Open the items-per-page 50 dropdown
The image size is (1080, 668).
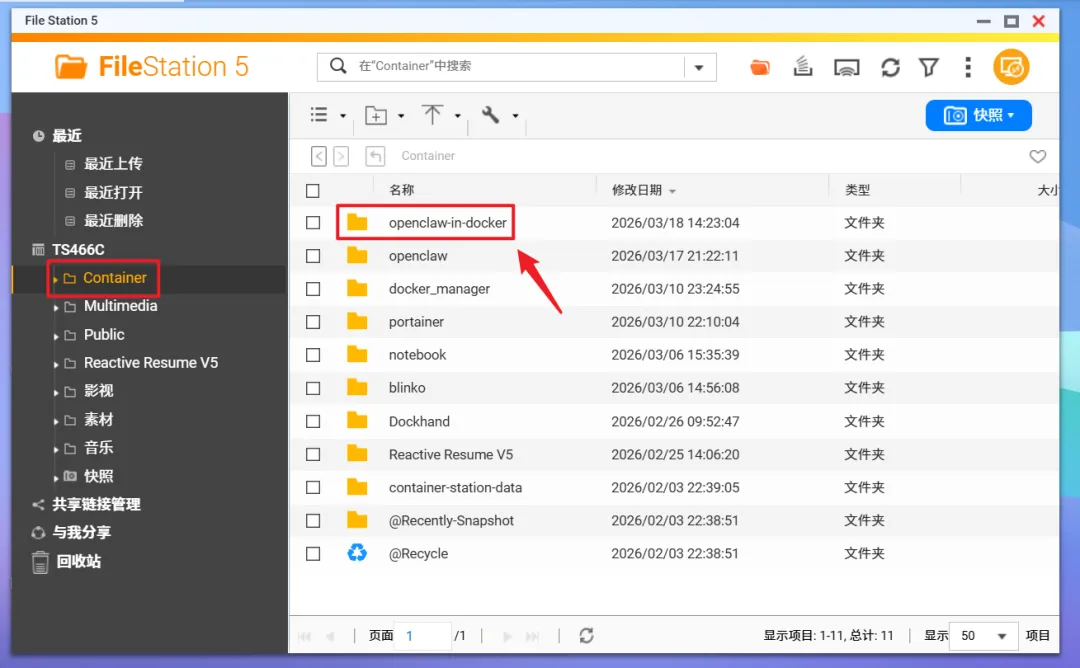coord(985,636)
